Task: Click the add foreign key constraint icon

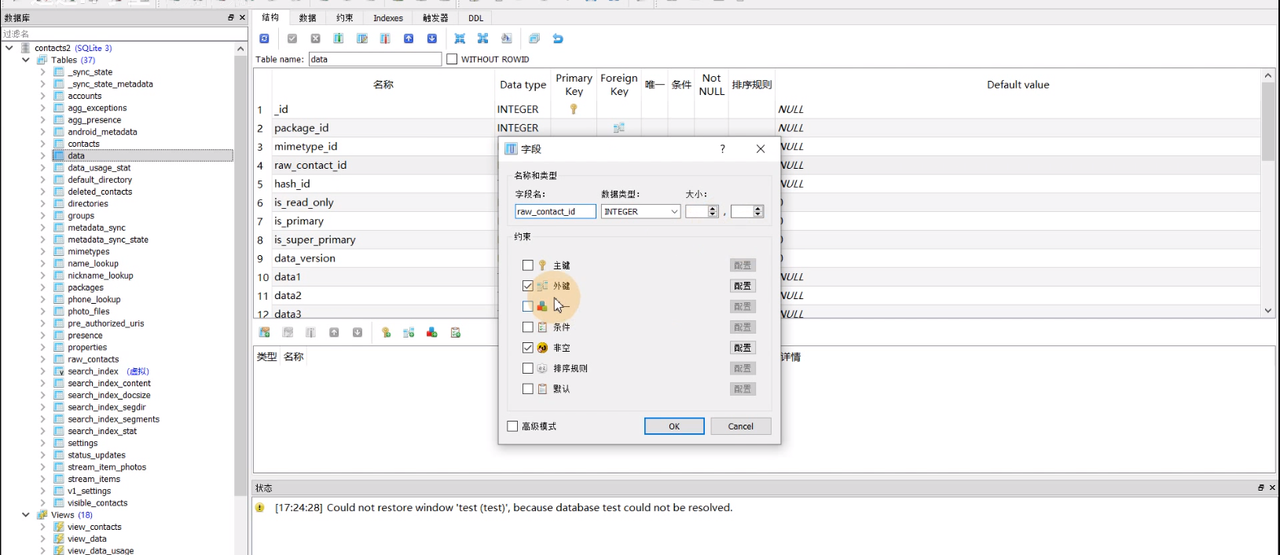Action: click(409, 333)
